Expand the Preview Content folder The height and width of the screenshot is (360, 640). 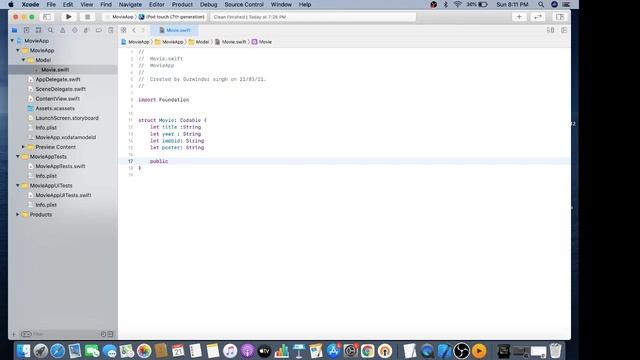pos(24,147)
